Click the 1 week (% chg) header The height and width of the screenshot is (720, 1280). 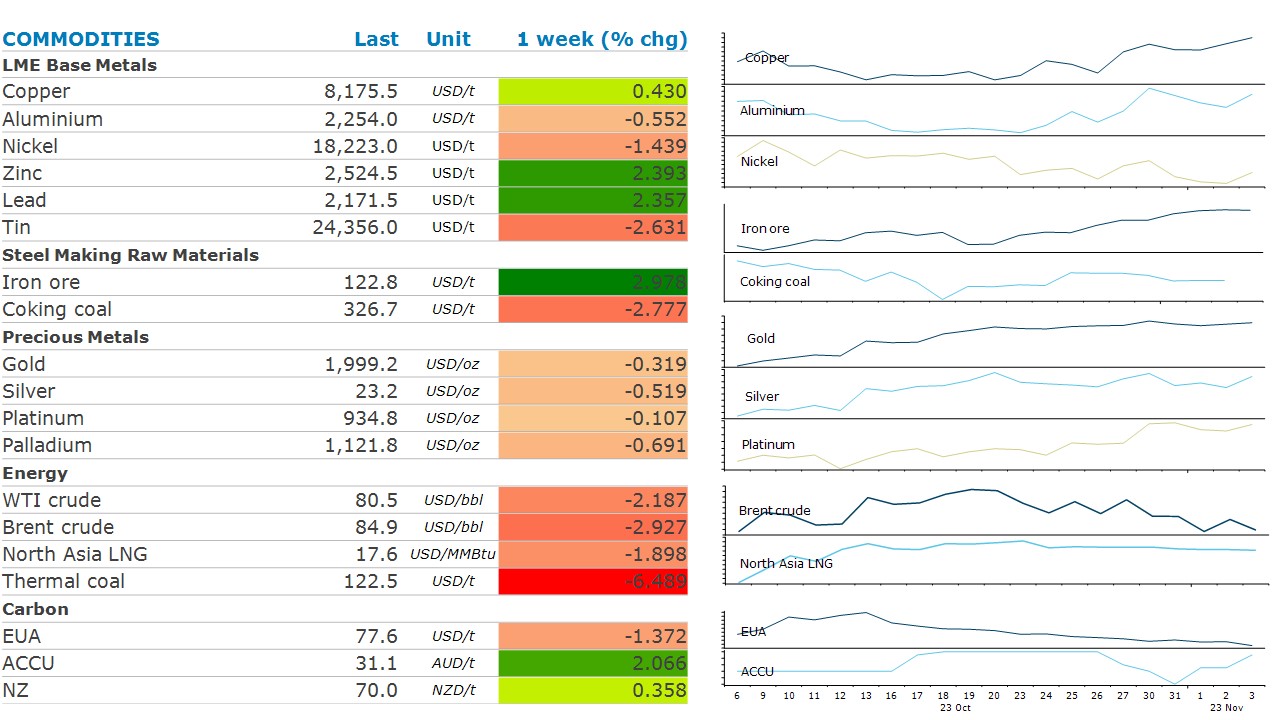(x=602, y=40)
